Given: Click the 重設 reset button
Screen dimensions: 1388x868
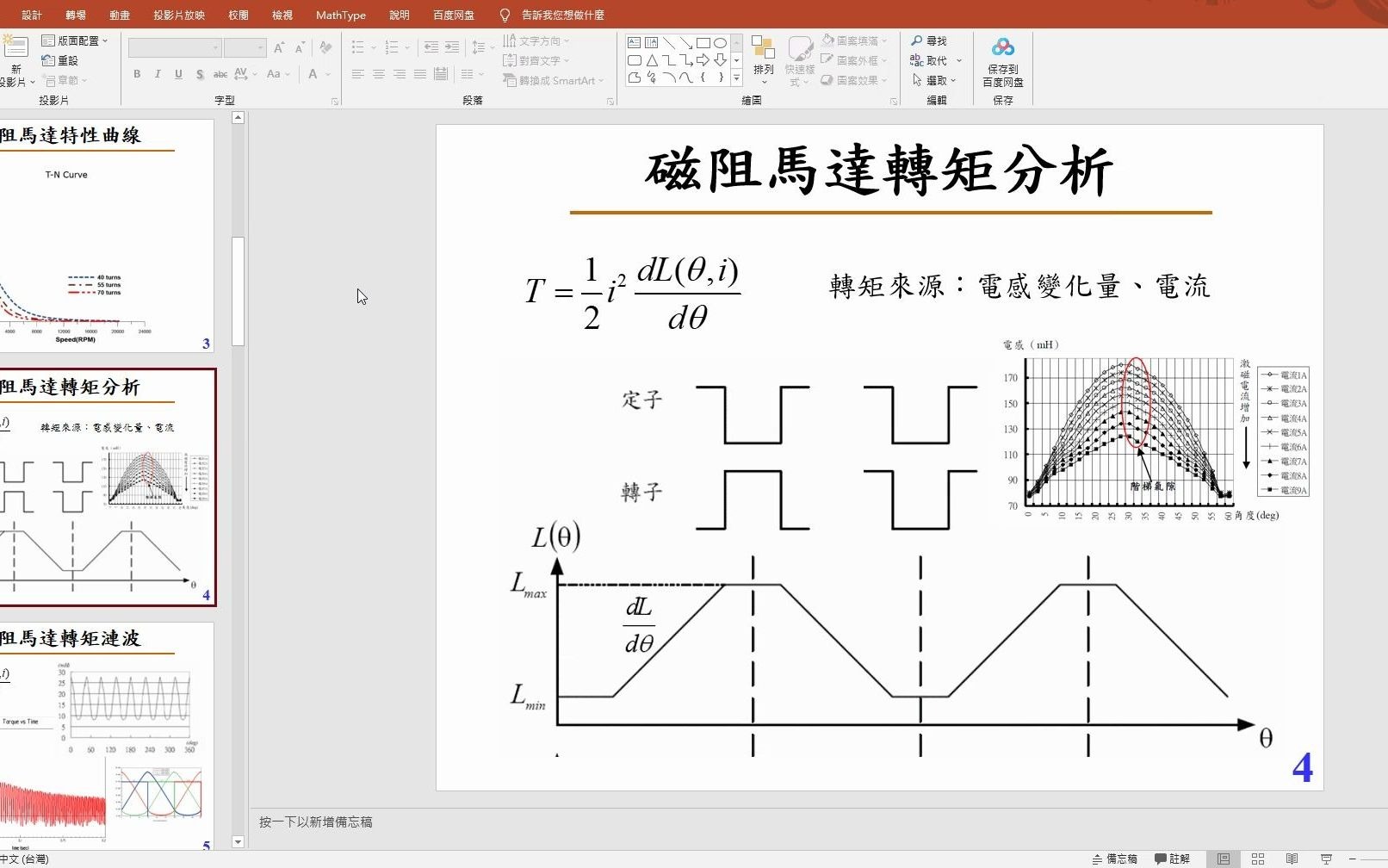Looking at the screenshot, I should [60, 60].
